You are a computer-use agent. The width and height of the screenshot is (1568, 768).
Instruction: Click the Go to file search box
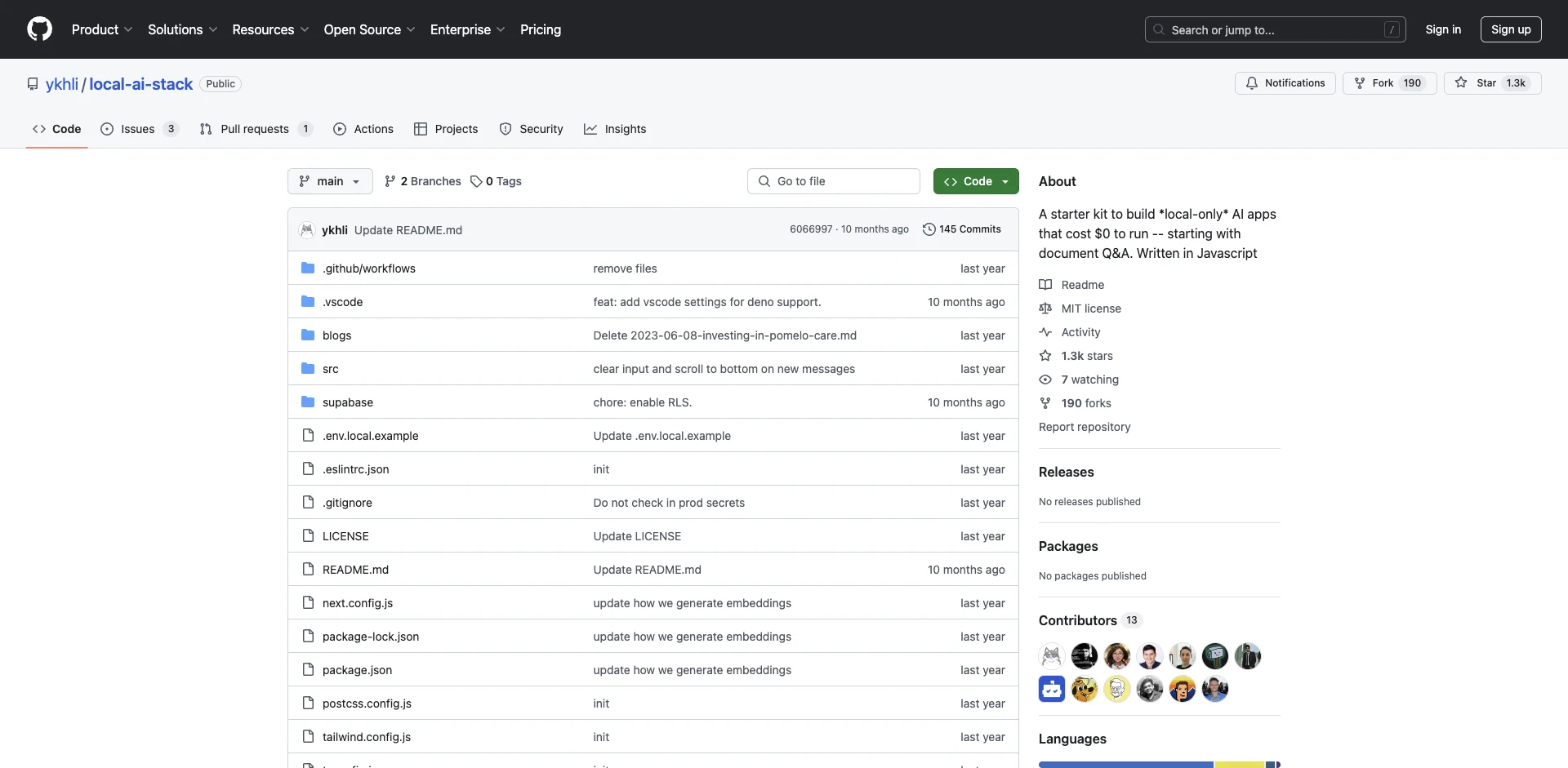(x=834, y=181)
